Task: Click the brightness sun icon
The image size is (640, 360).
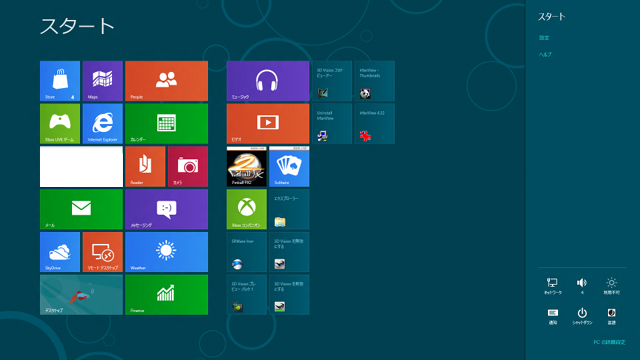Action: 611,286
